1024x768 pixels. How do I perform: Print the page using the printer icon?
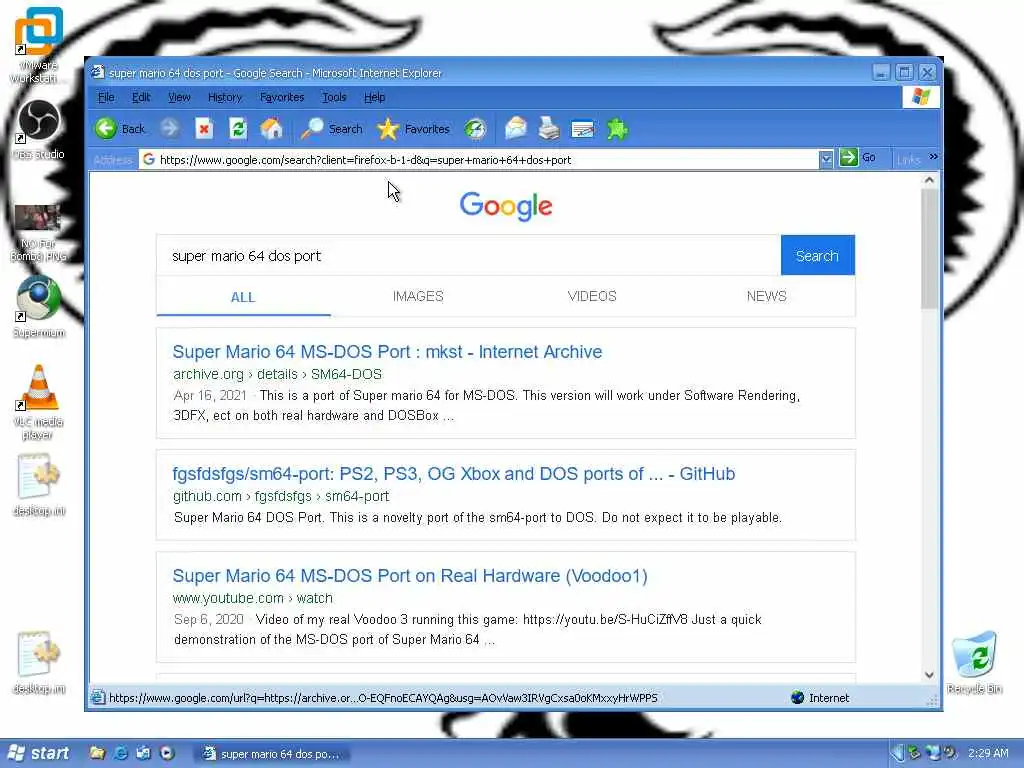[x=549, y=129]
